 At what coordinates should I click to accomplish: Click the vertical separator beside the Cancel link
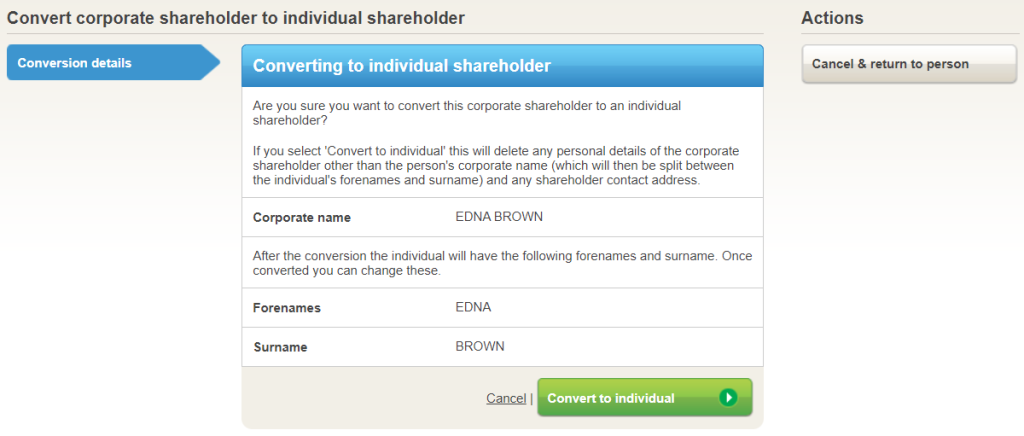click(531, 398)
